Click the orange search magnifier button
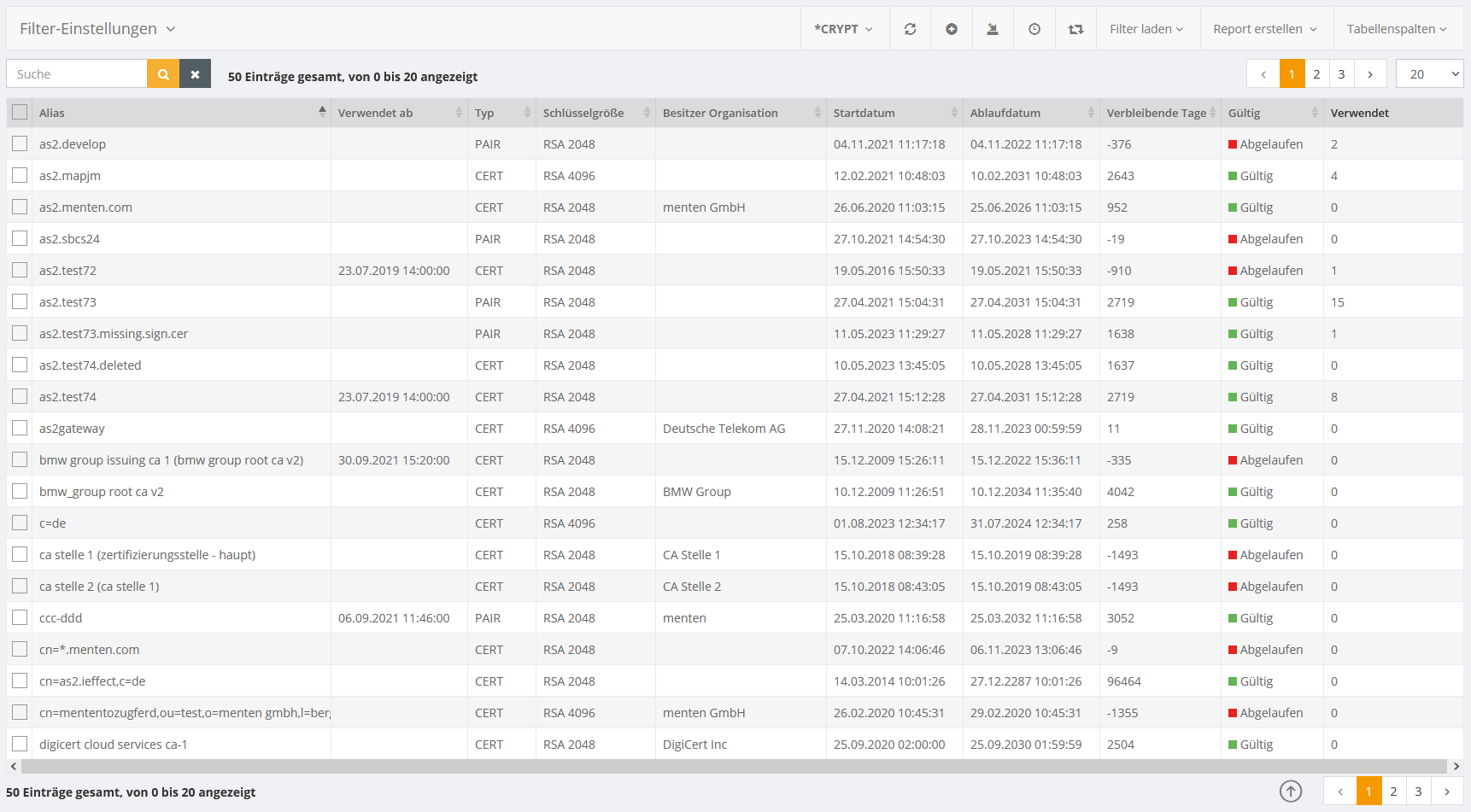1471x812 pixels. (x=163, y=74)
